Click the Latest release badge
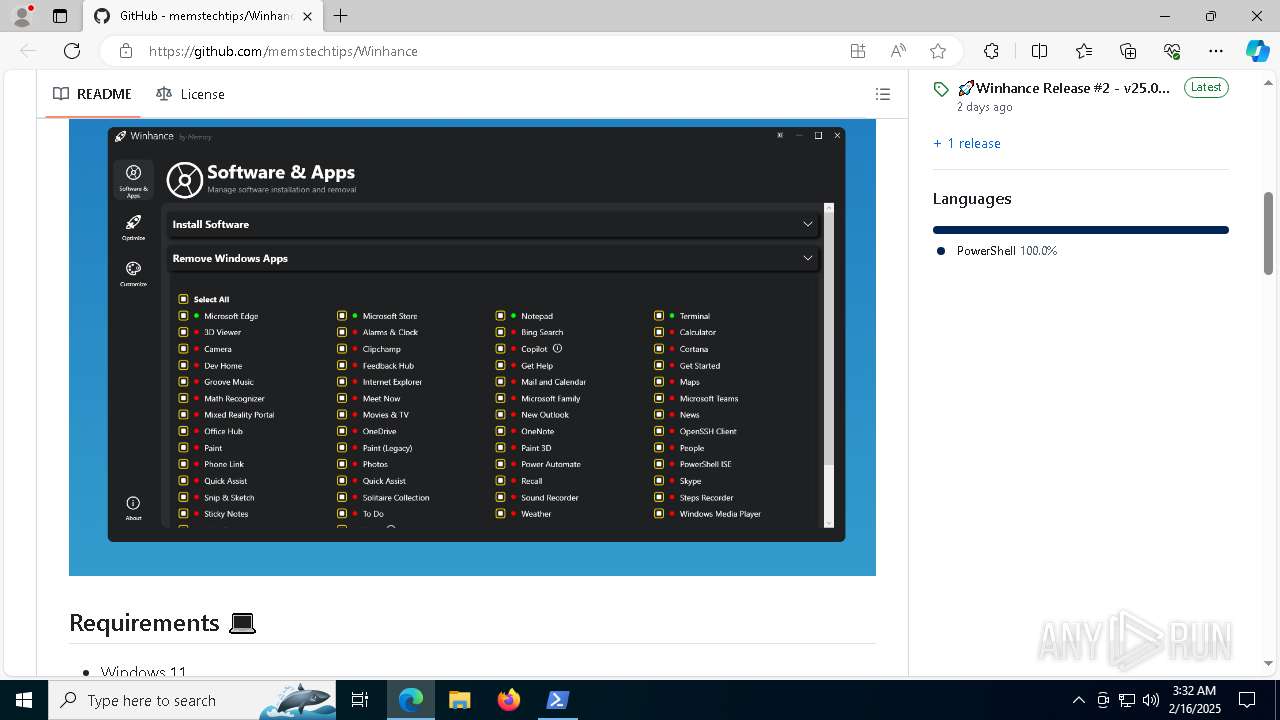 tap(1206, 88)
